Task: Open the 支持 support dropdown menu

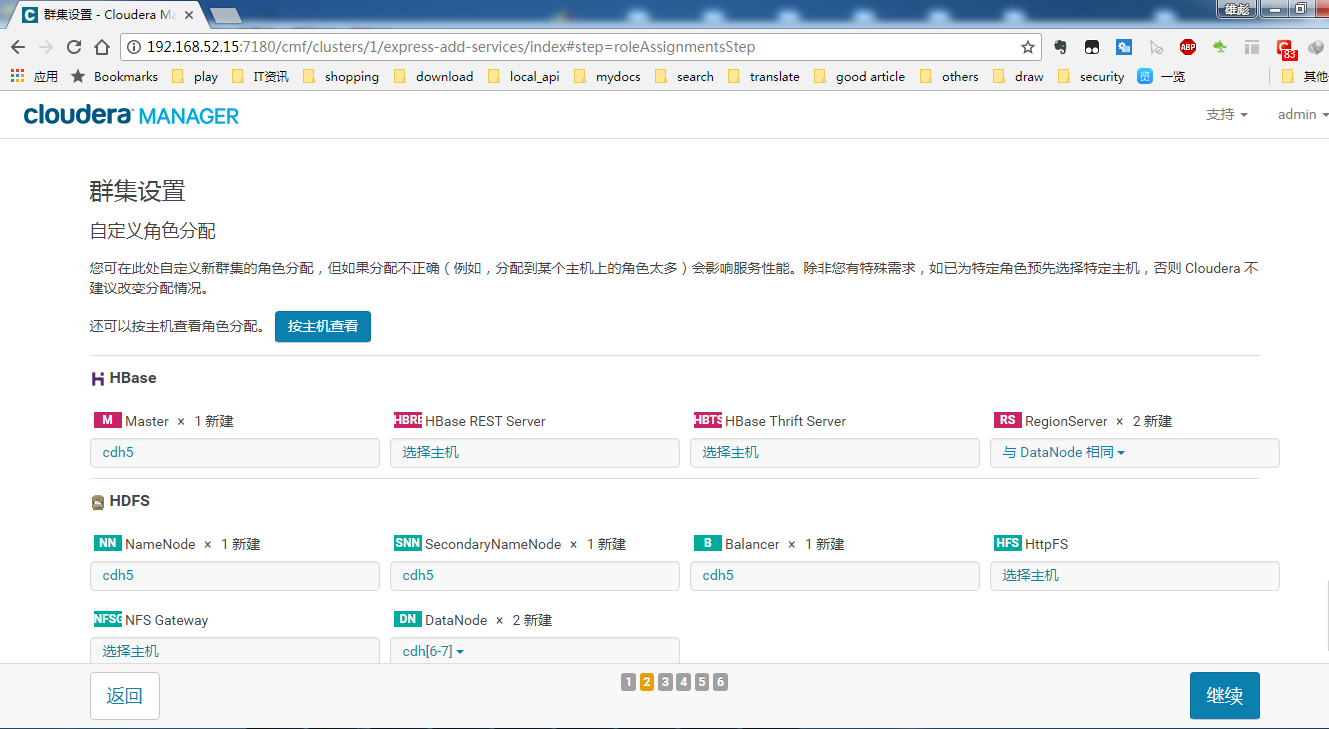Action: [1227, 114]
